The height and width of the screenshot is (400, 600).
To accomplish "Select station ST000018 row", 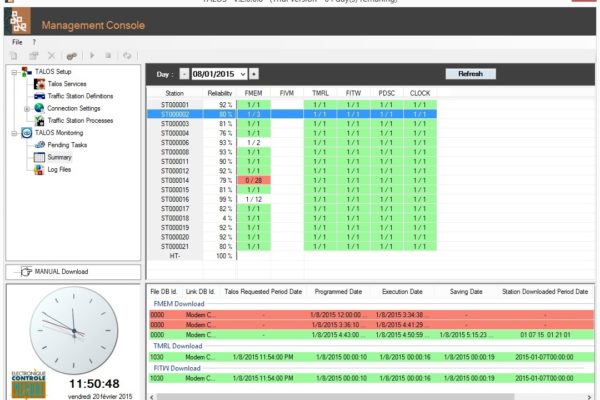I will click(x=292, y=218).
